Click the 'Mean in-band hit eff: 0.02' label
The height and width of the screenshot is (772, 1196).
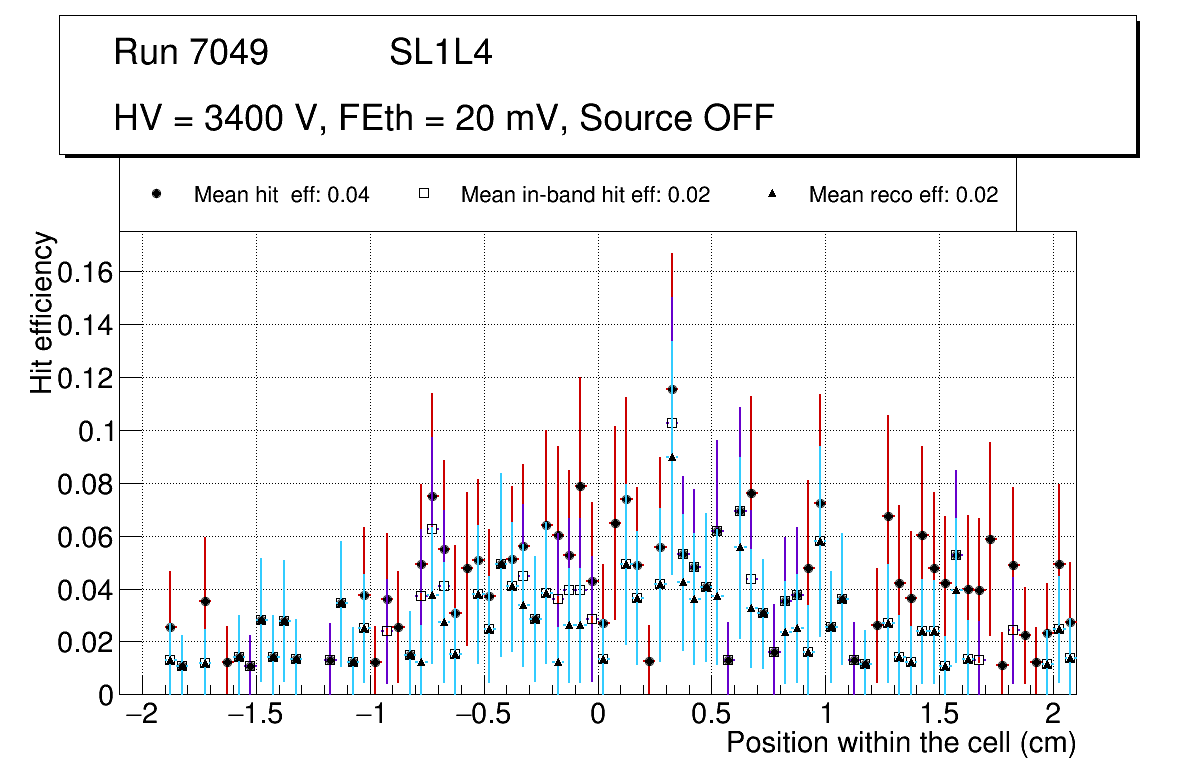(585, 195)
